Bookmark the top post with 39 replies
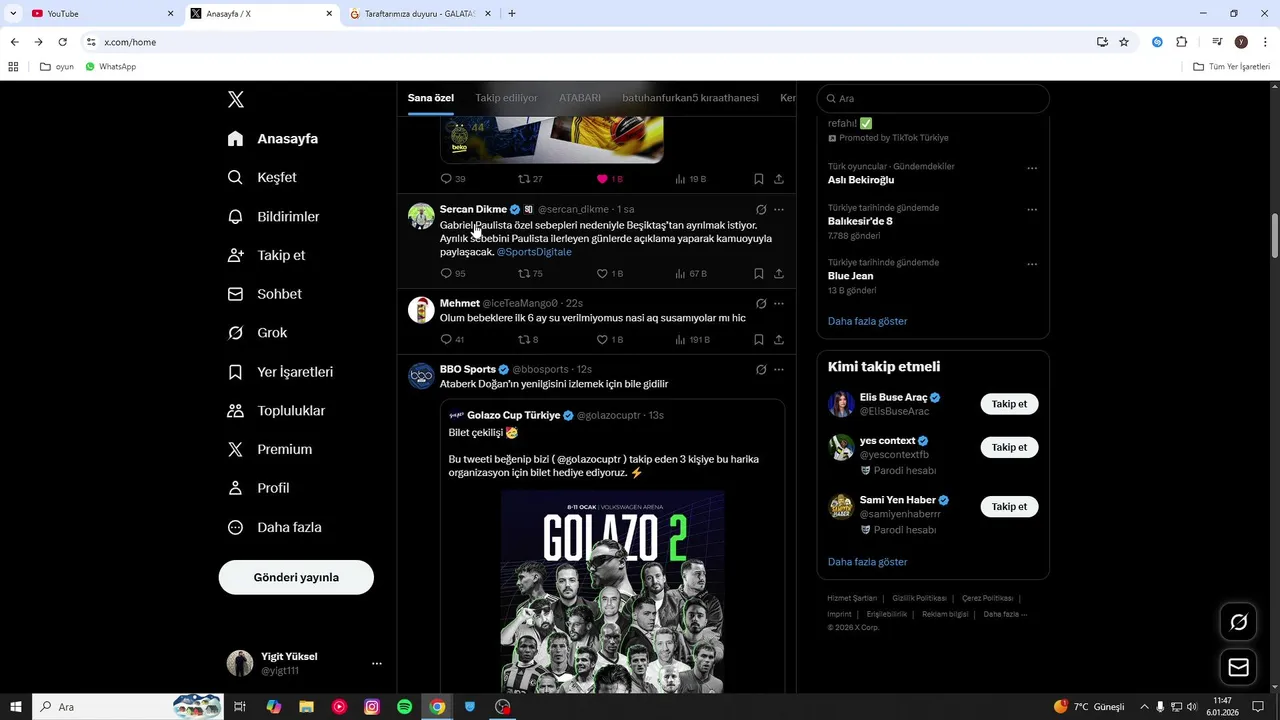Viewport: 1280px width, 720px height. tap(758, 179)
